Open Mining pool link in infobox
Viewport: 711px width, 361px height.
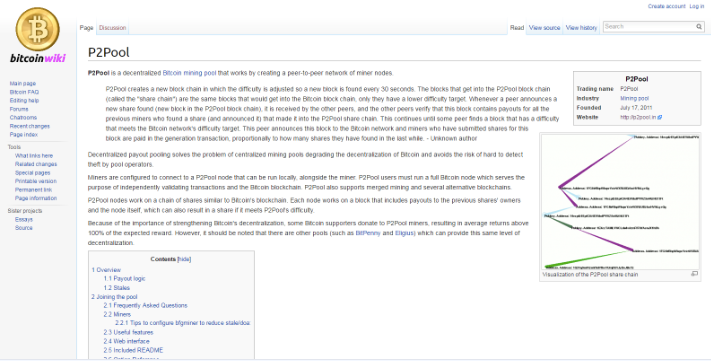pos(634,98)
